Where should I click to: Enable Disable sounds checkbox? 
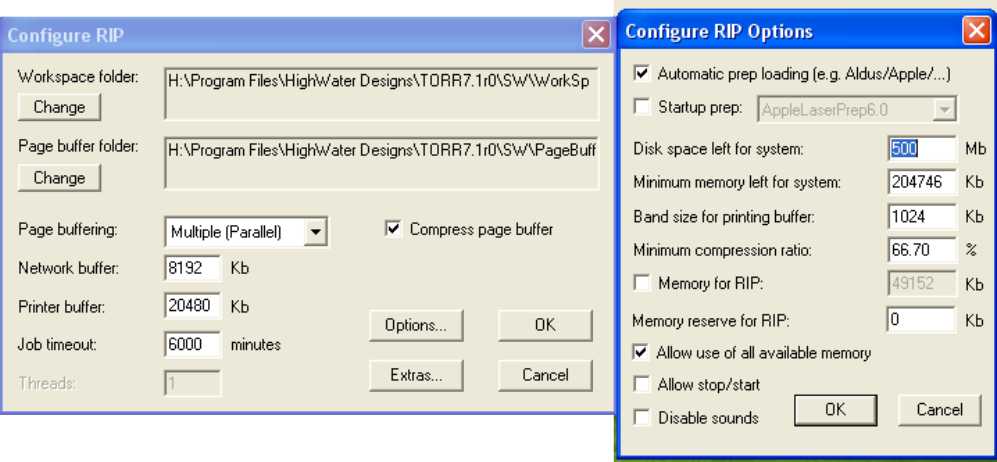click(x=642, y=418)
